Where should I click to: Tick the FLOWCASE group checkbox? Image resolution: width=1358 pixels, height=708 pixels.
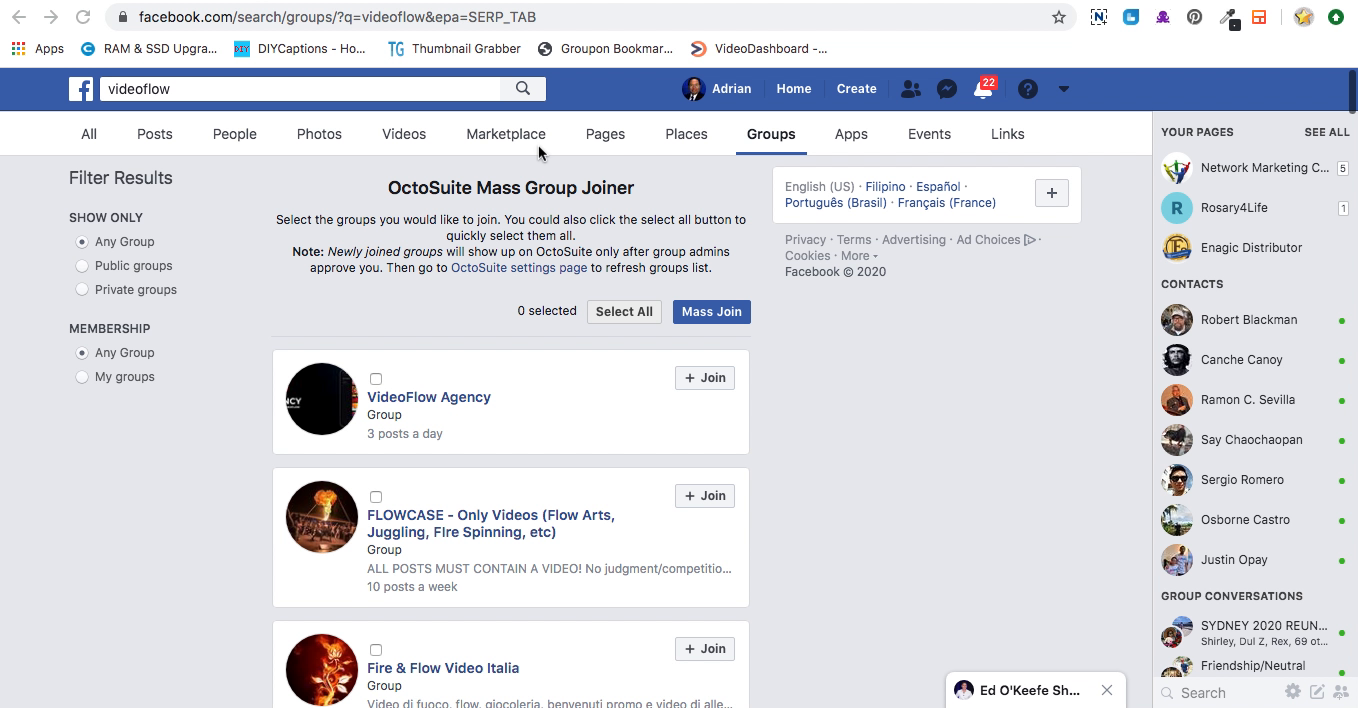376,497
